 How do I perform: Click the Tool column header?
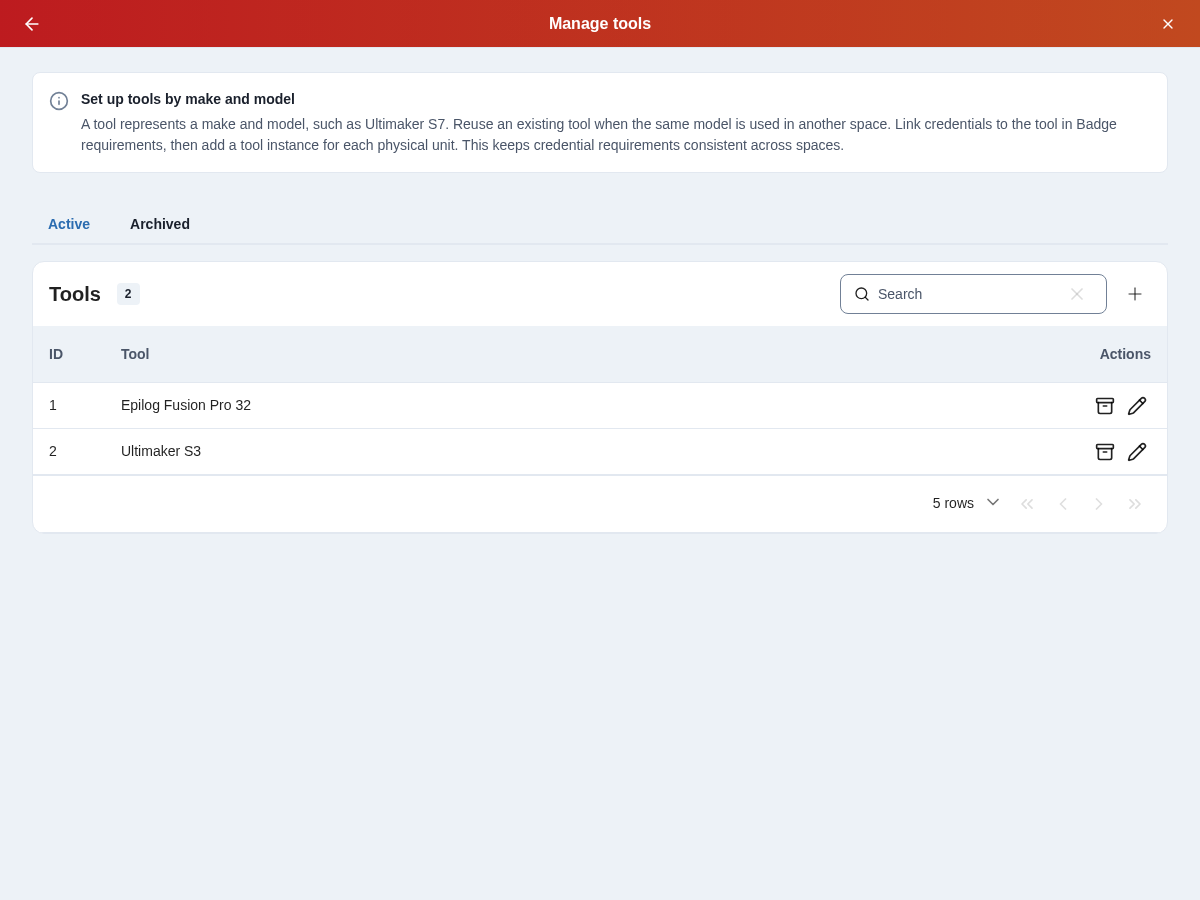click(x=135, y=354)
